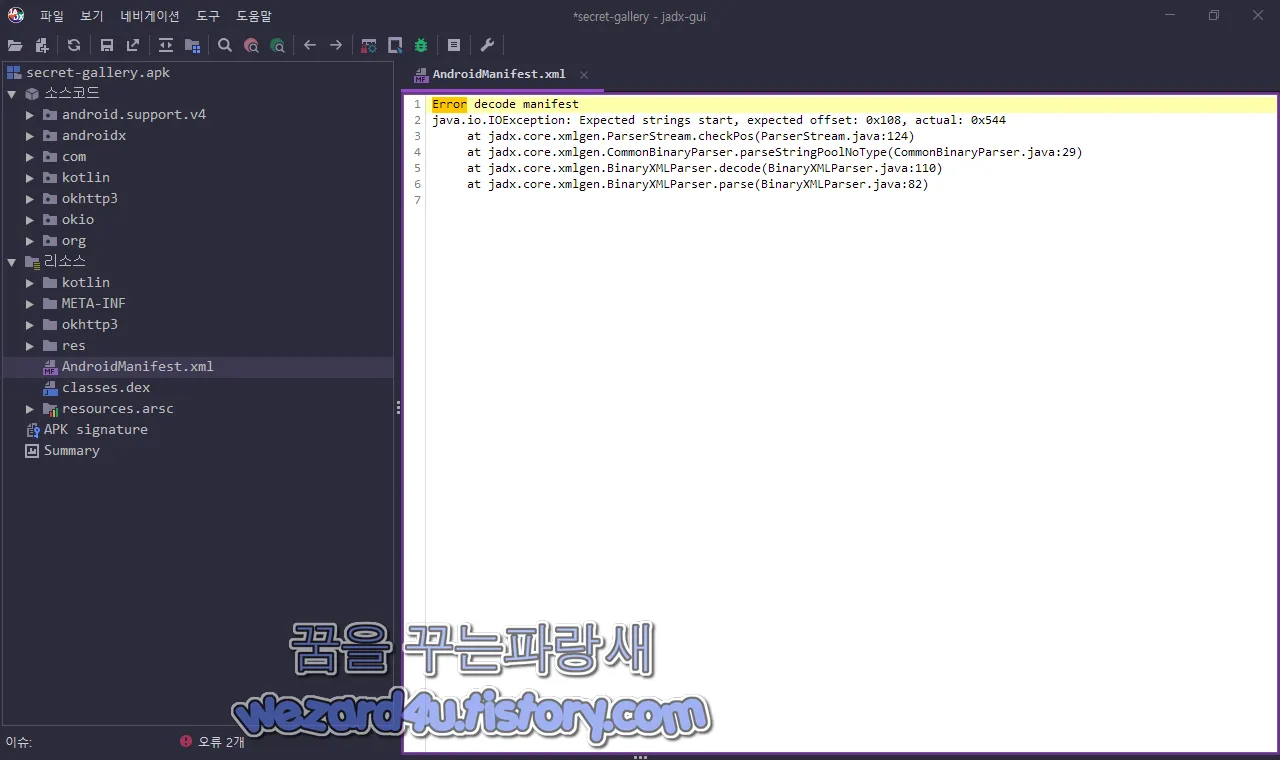Click the add files toolbar icon

(42, 45)
